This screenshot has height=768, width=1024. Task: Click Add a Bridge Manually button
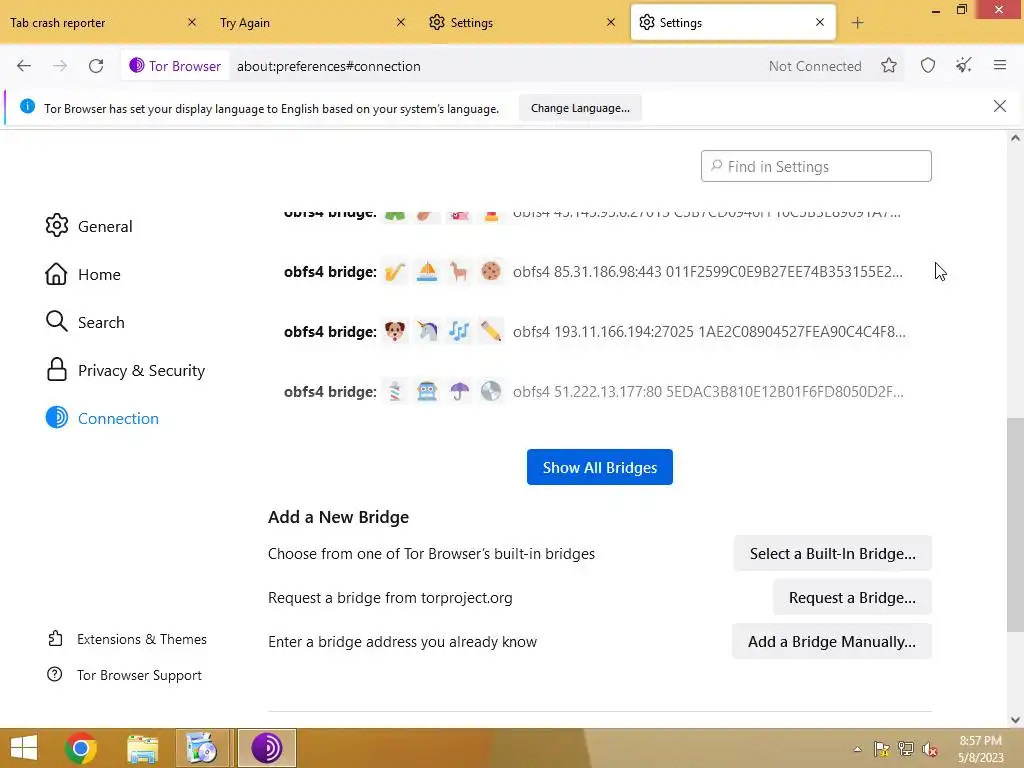click(x=832, y=641)
